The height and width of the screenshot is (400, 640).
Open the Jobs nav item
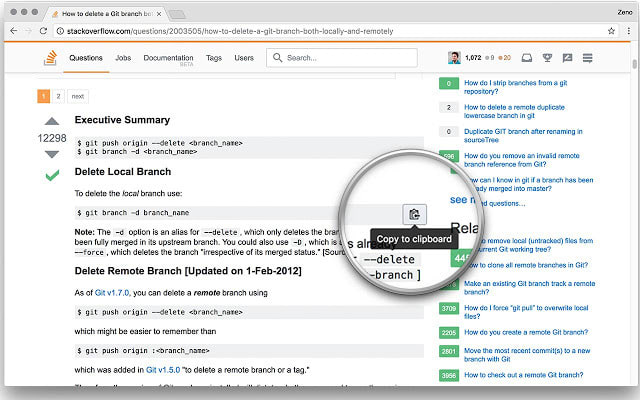tap(123, 58)
